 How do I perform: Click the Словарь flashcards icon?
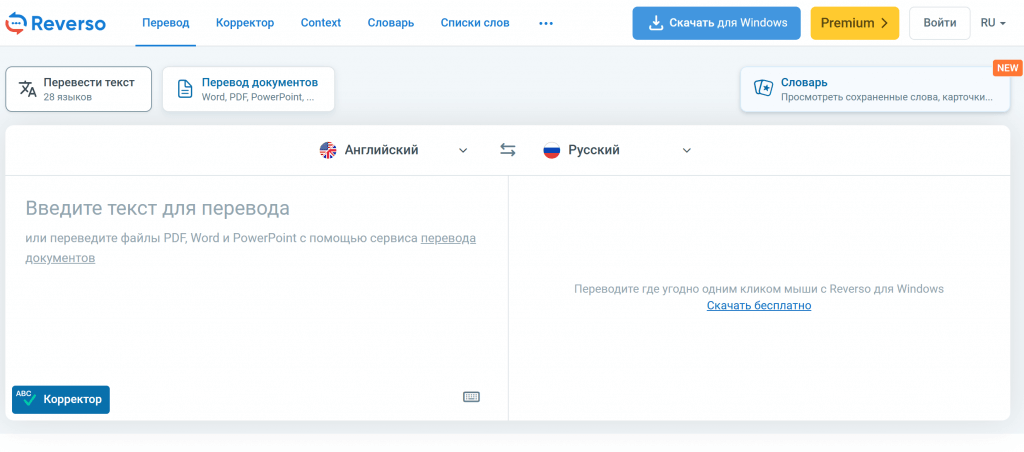tap(763, 89)
